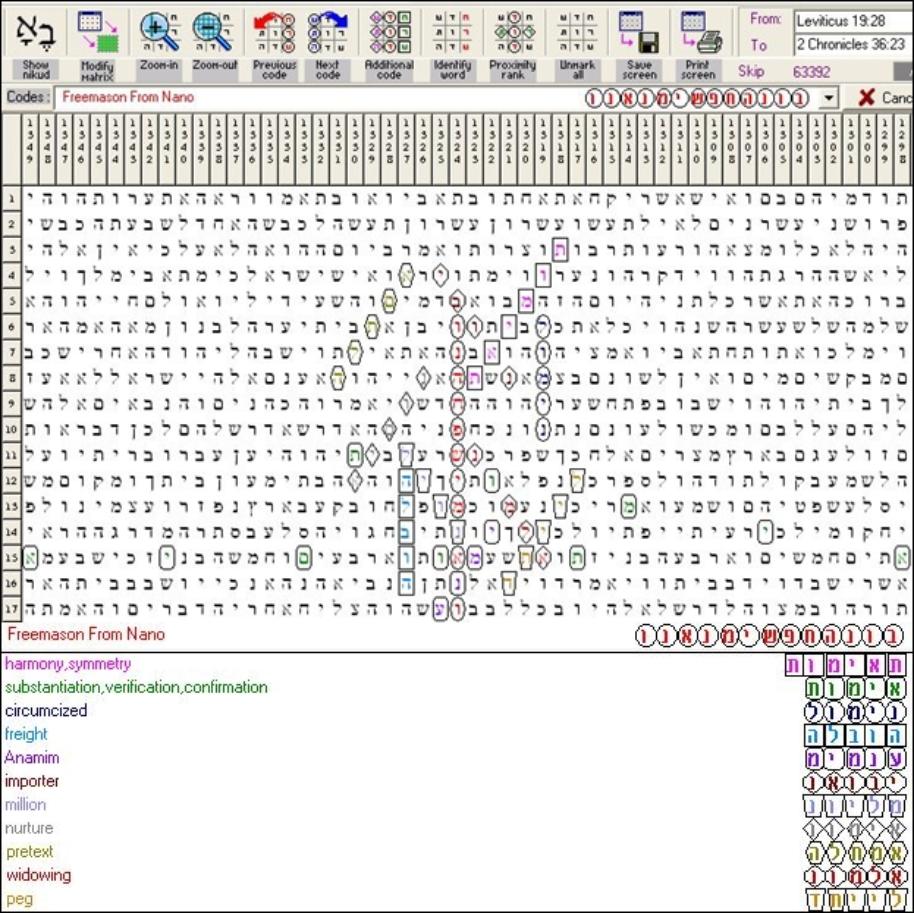Unmark all highlighted letters
Screen dimensions: 914x913
point(576,33)
